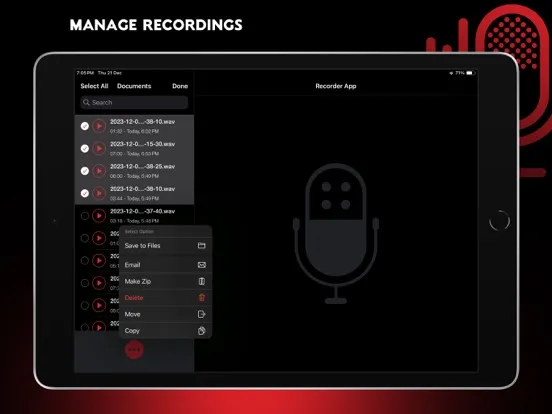Image resolution: width=552 pixels, height=414 pixels.
Task: Play the 2023-12-0...-38-25.wav recording
Action: point(99,171)
